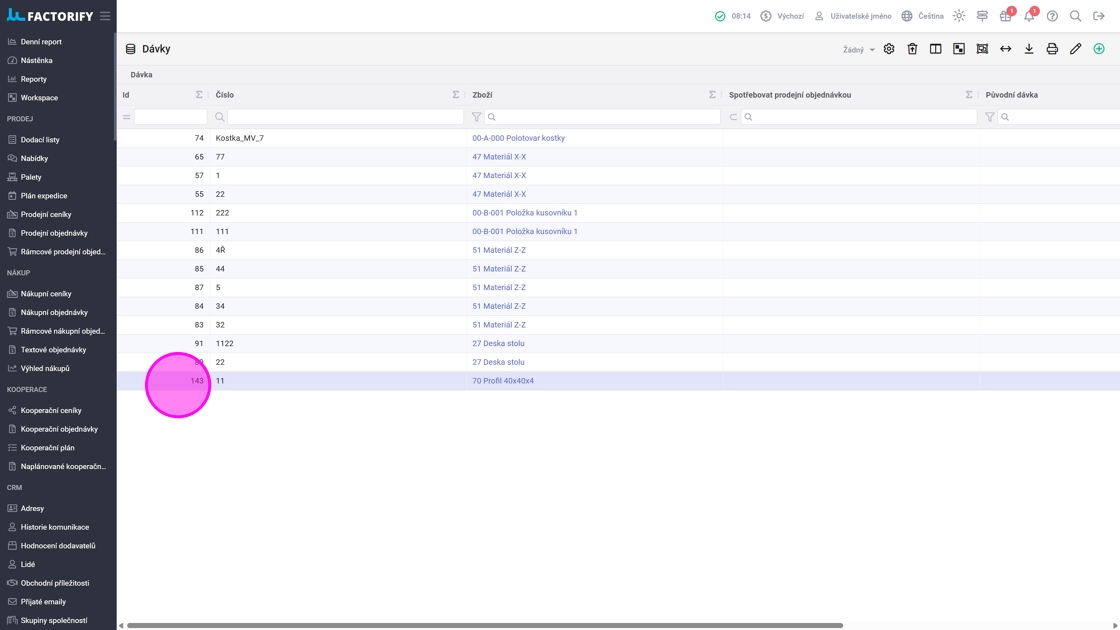The image size is (1120, 630).
Task: Sort by the Číslo column header
Action: [x=224, y=94]
